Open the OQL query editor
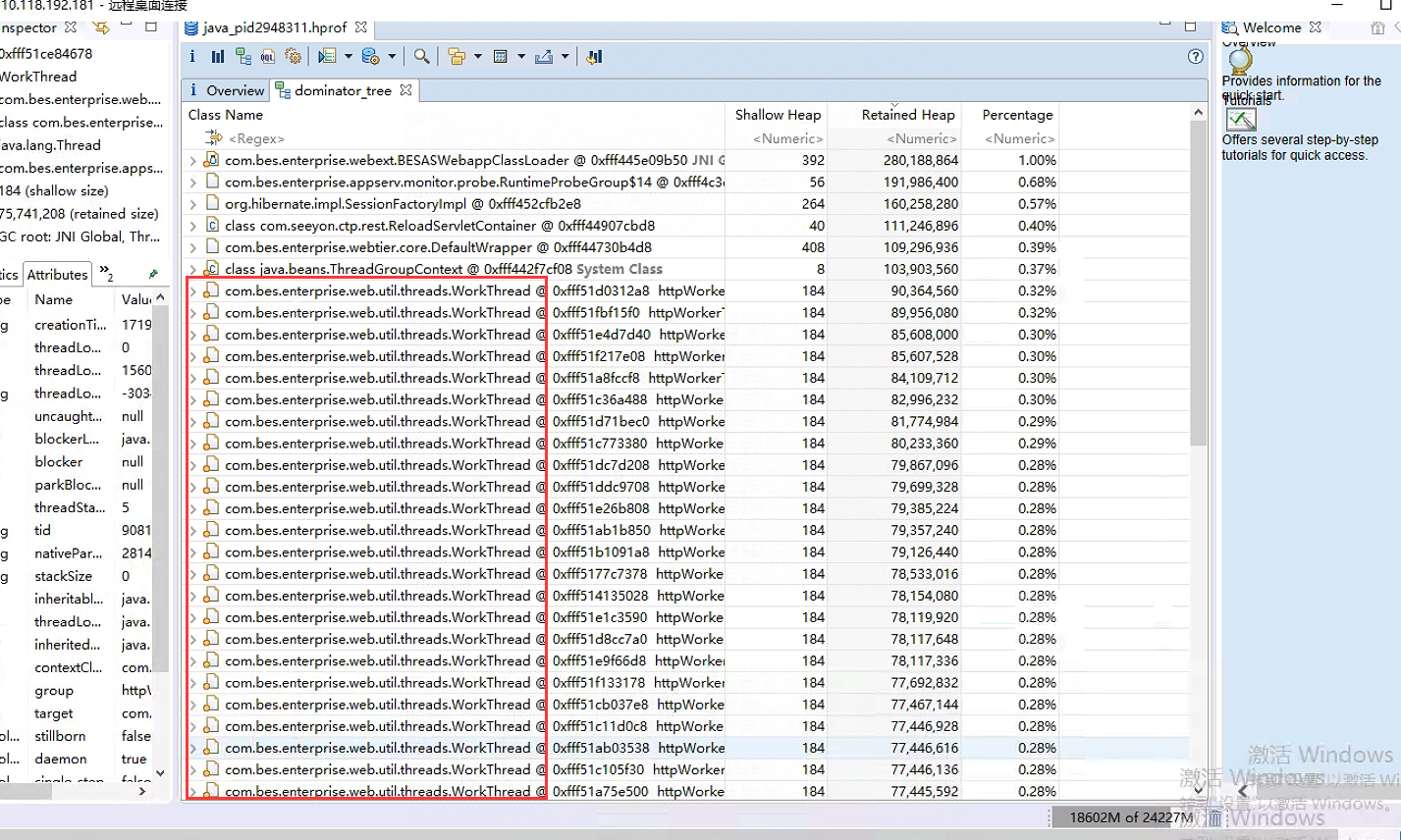This screenshot has width=1401, height=840. [x=267, y=57]
